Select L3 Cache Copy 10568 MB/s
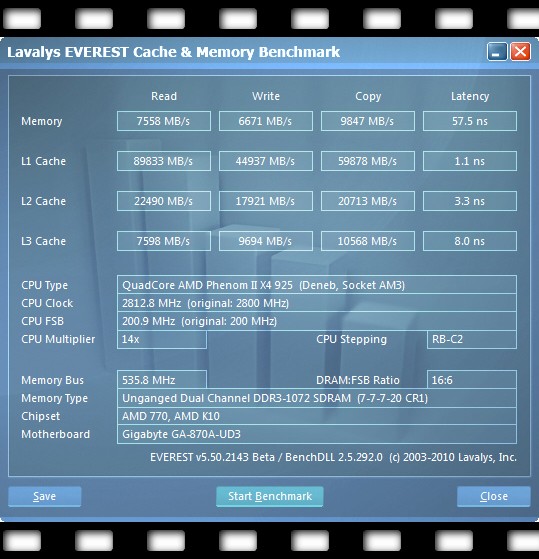Viewport: 539px width, 559px height. [368, 241]
